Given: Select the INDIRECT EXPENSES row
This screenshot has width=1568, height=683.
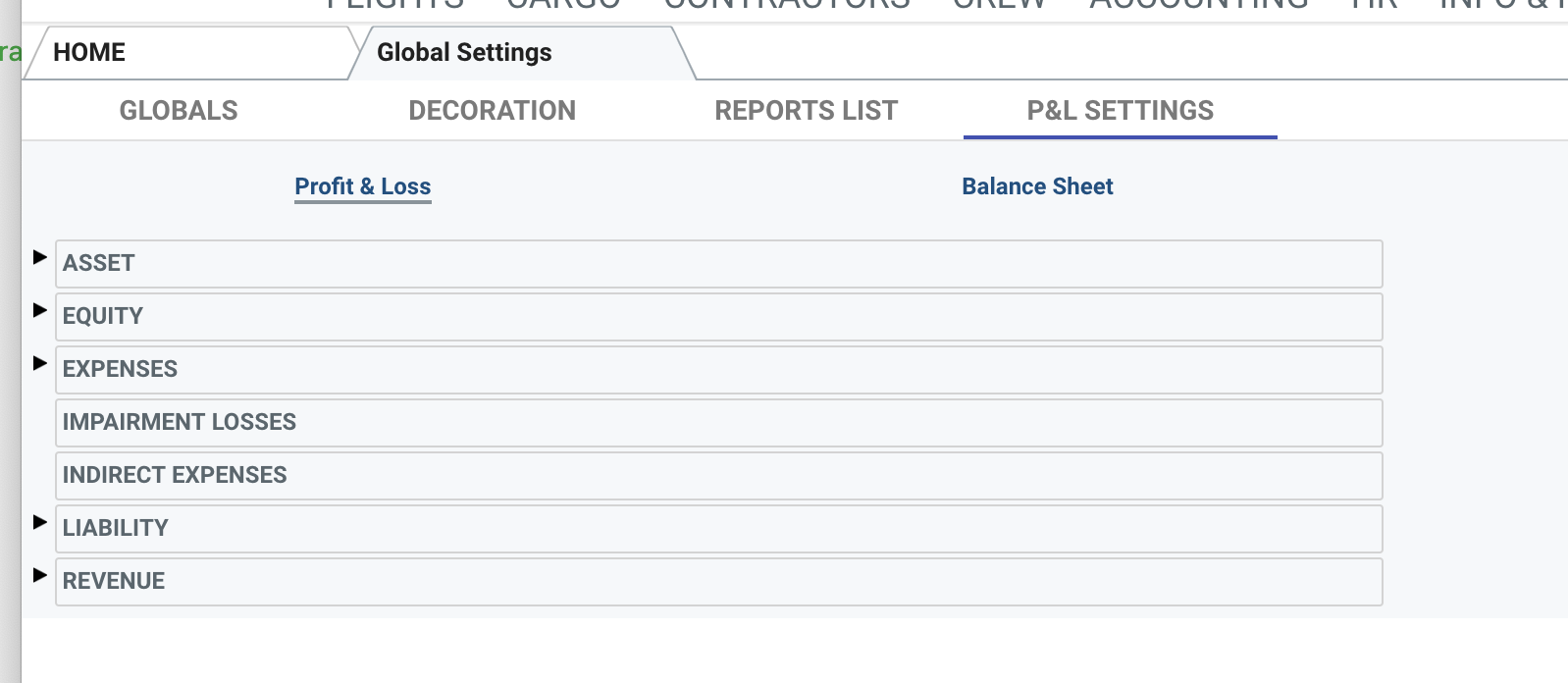Looking at the screenshot, I should (718, 476).
